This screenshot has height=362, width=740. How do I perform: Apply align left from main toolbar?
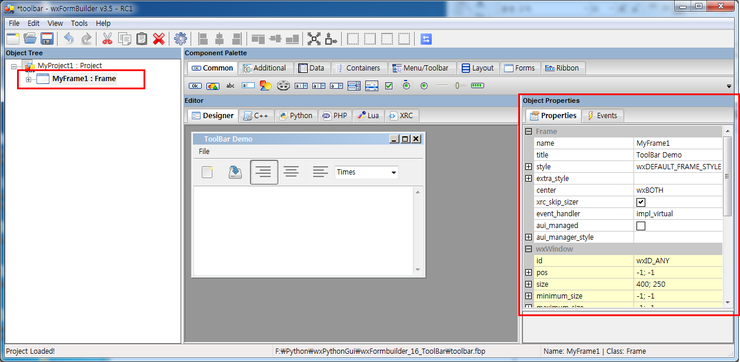(x=202, y=39)
